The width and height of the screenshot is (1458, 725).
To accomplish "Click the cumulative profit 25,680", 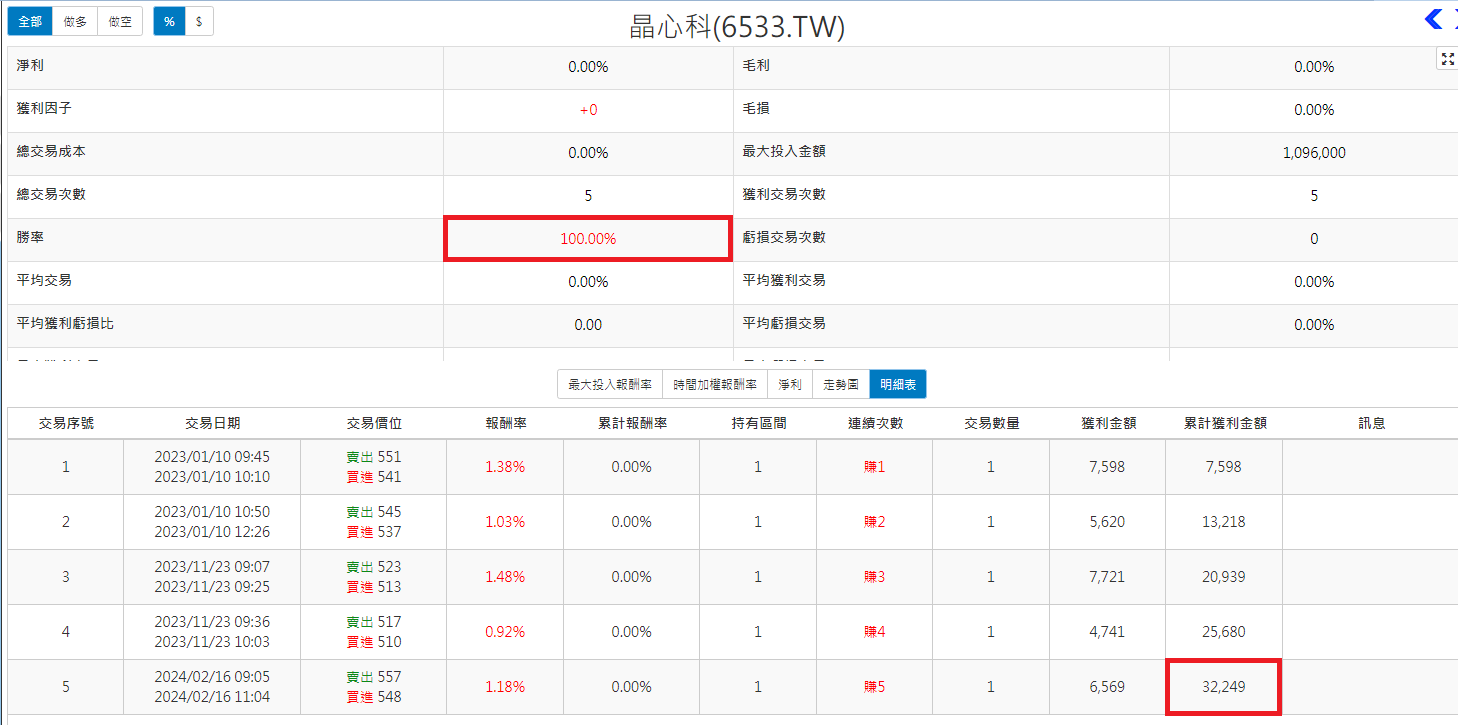I will click(x=1224, y=632).
